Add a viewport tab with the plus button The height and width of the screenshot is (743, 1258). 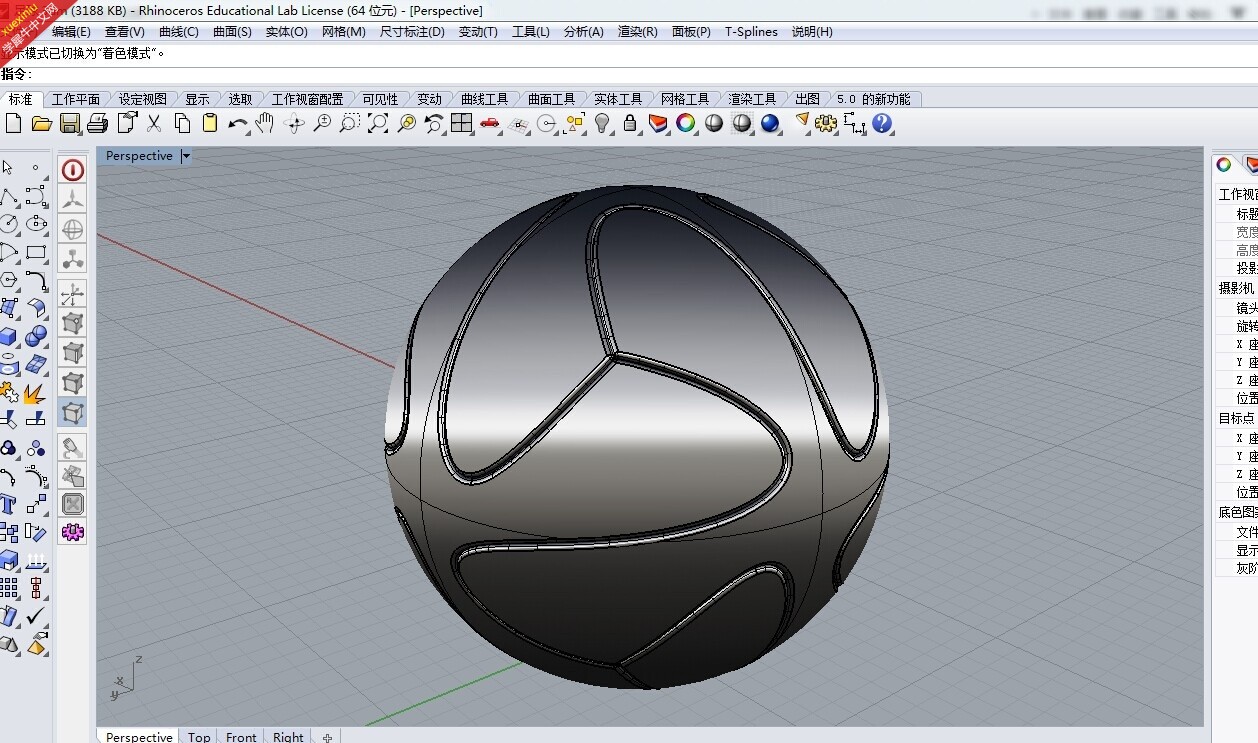327,738
